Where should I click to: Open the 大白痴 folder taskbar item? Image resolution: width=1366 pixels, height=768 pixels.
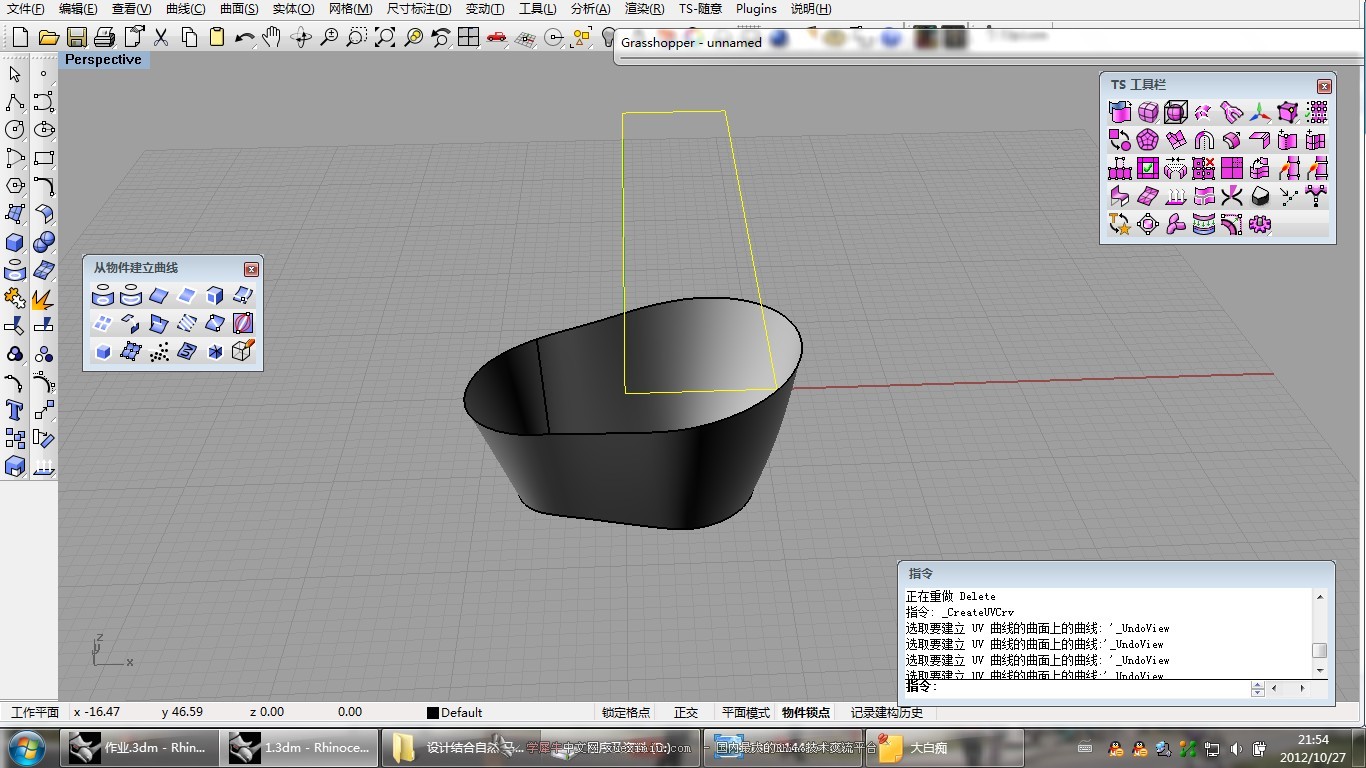click(x=943, y=748)
